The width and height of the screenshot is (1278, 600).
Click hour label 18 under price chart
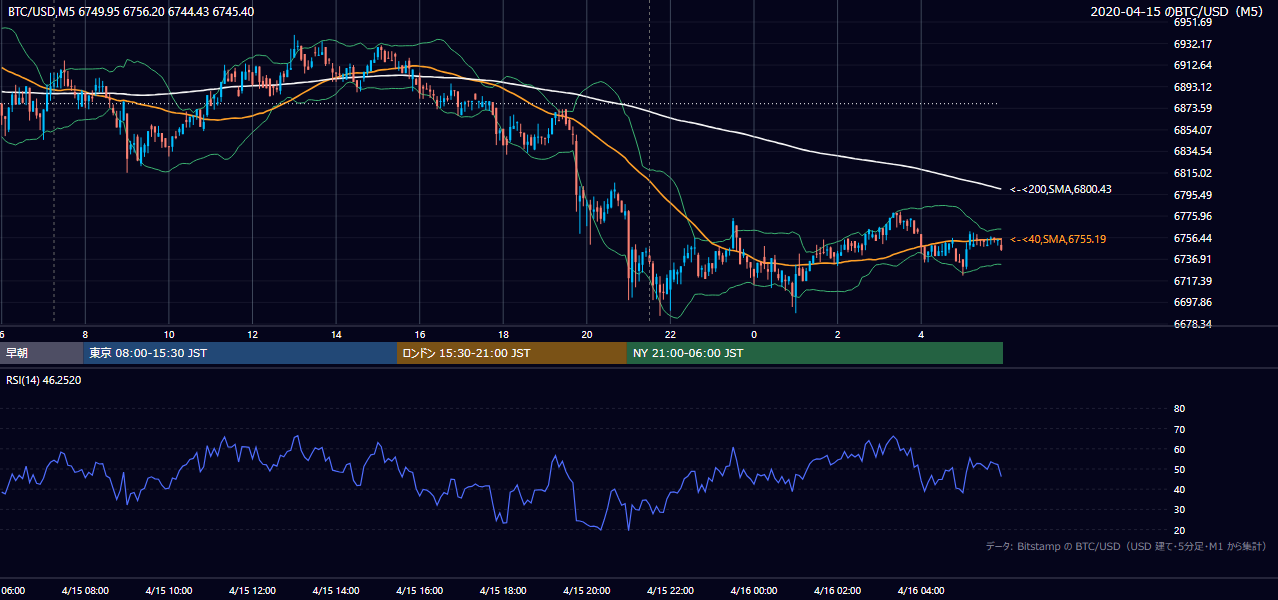point(503,335)
